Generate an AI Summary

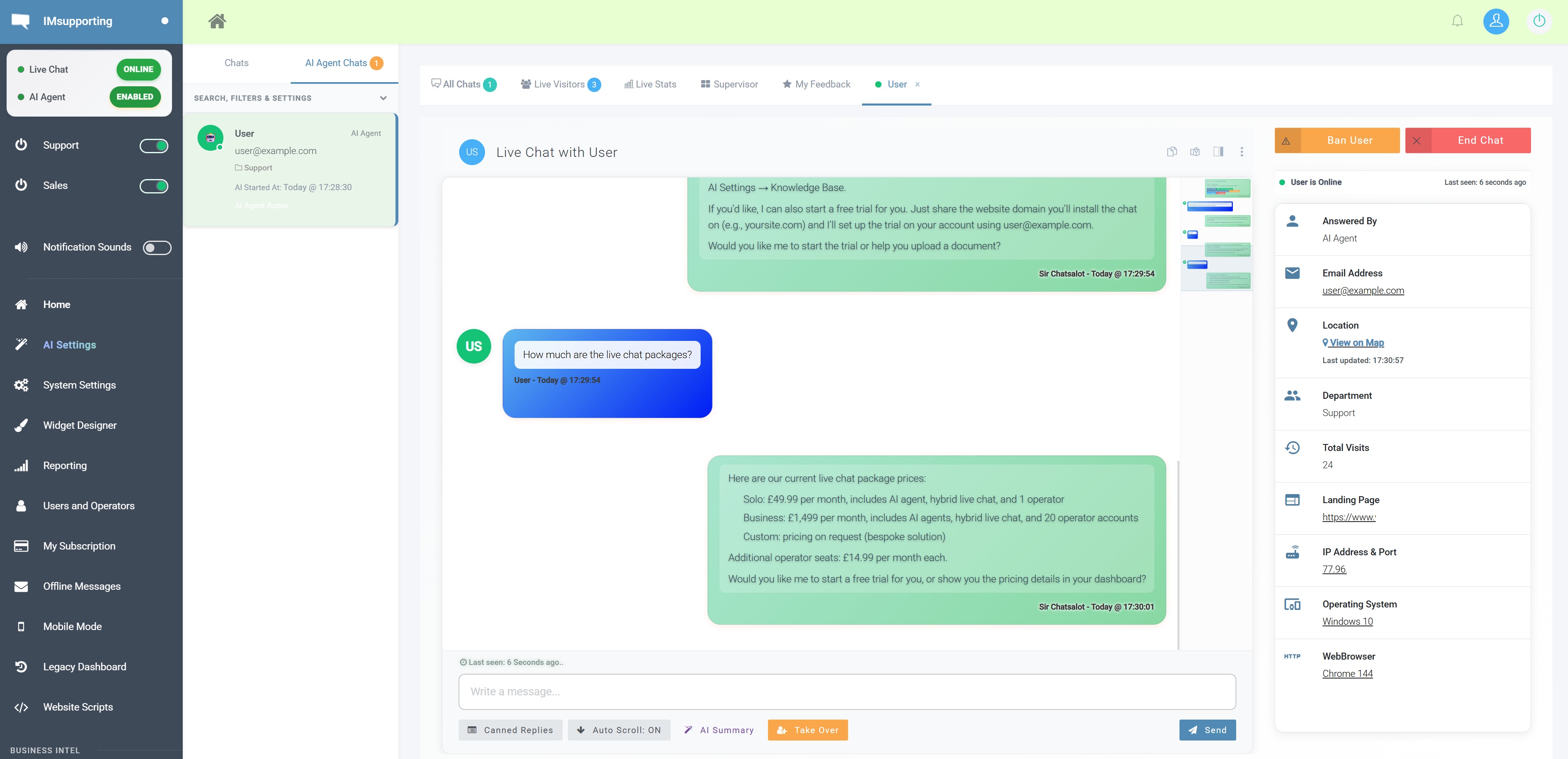(x=719, y=730)
